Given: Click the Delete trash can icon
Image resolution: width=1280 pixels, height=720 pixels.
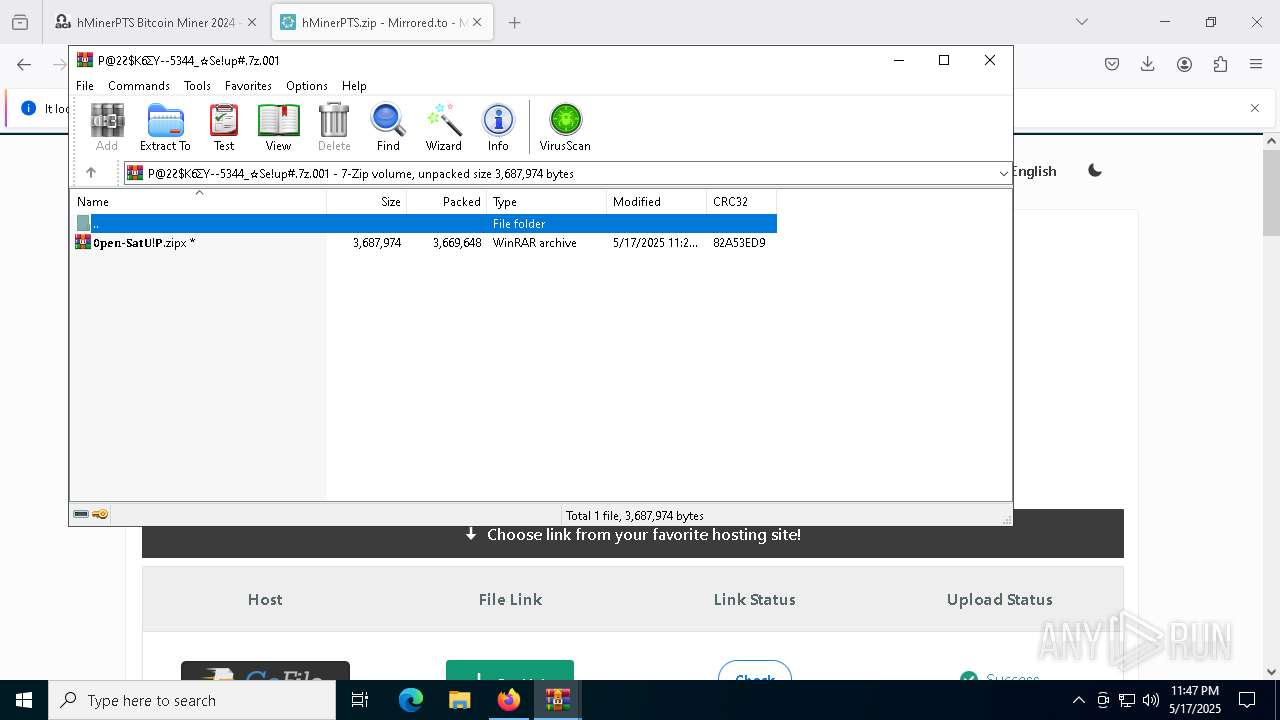Looking at the screenshot, I should [334, 127].
